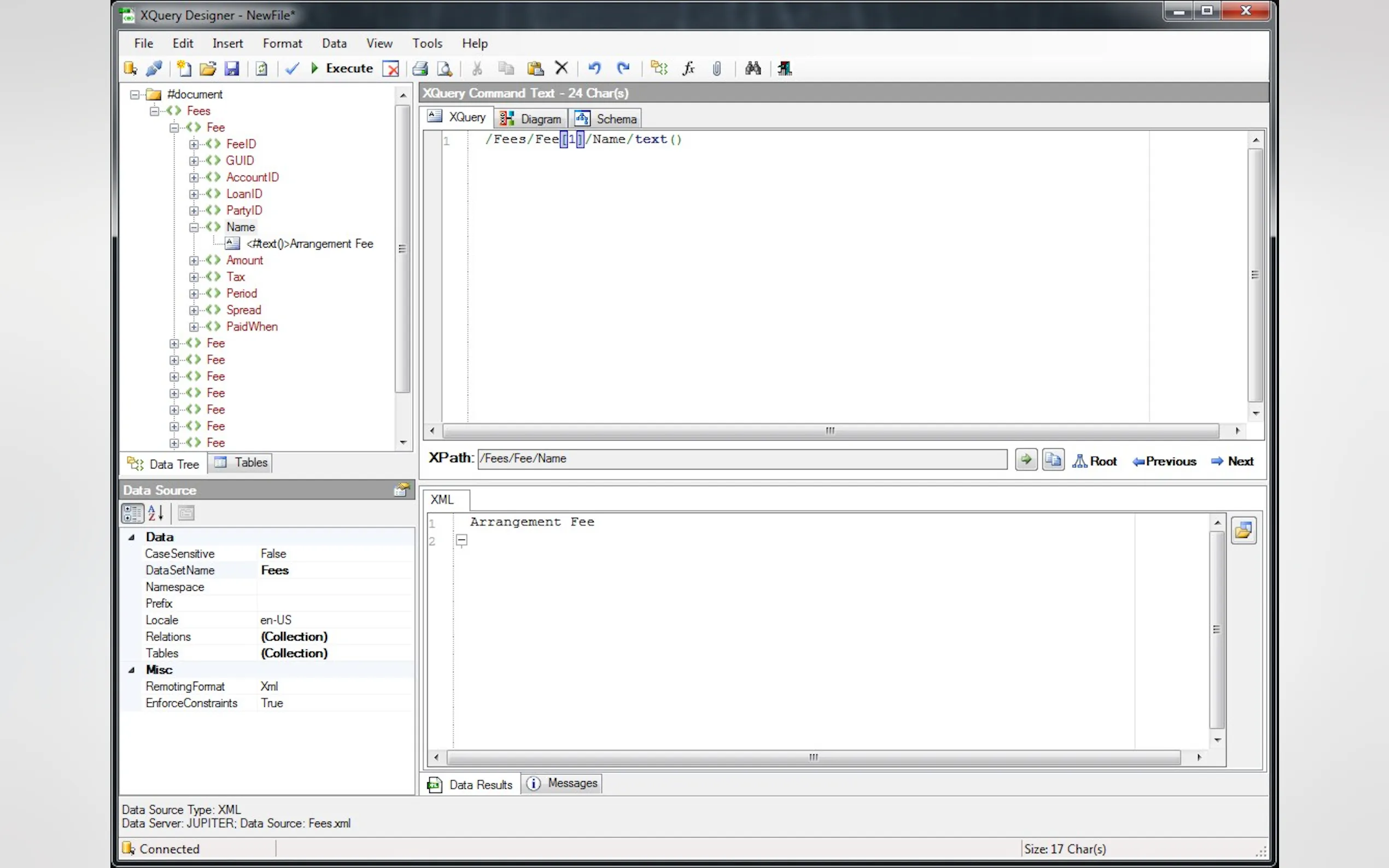Image resolution: width=1389 pixels, height=868 pixels.
Task: Undo the last edit
Action: click(x=594, y=68)
